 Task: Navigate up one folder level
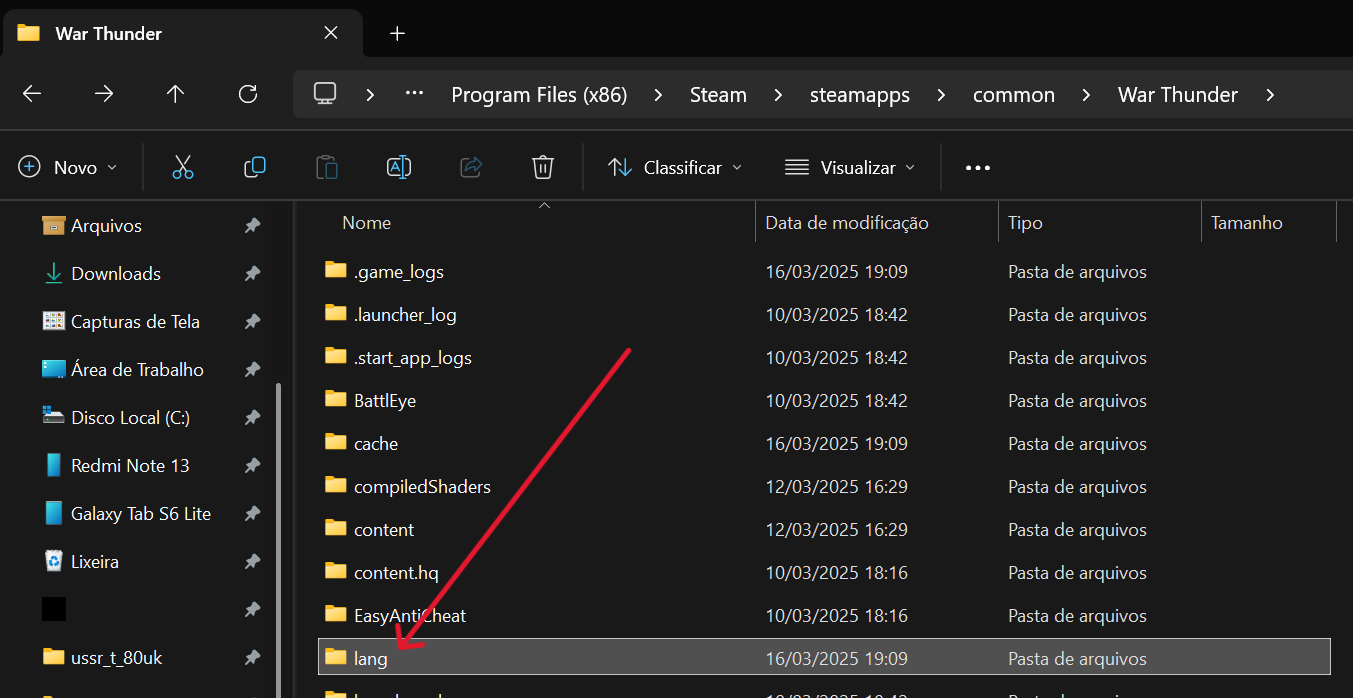(176, 94)
